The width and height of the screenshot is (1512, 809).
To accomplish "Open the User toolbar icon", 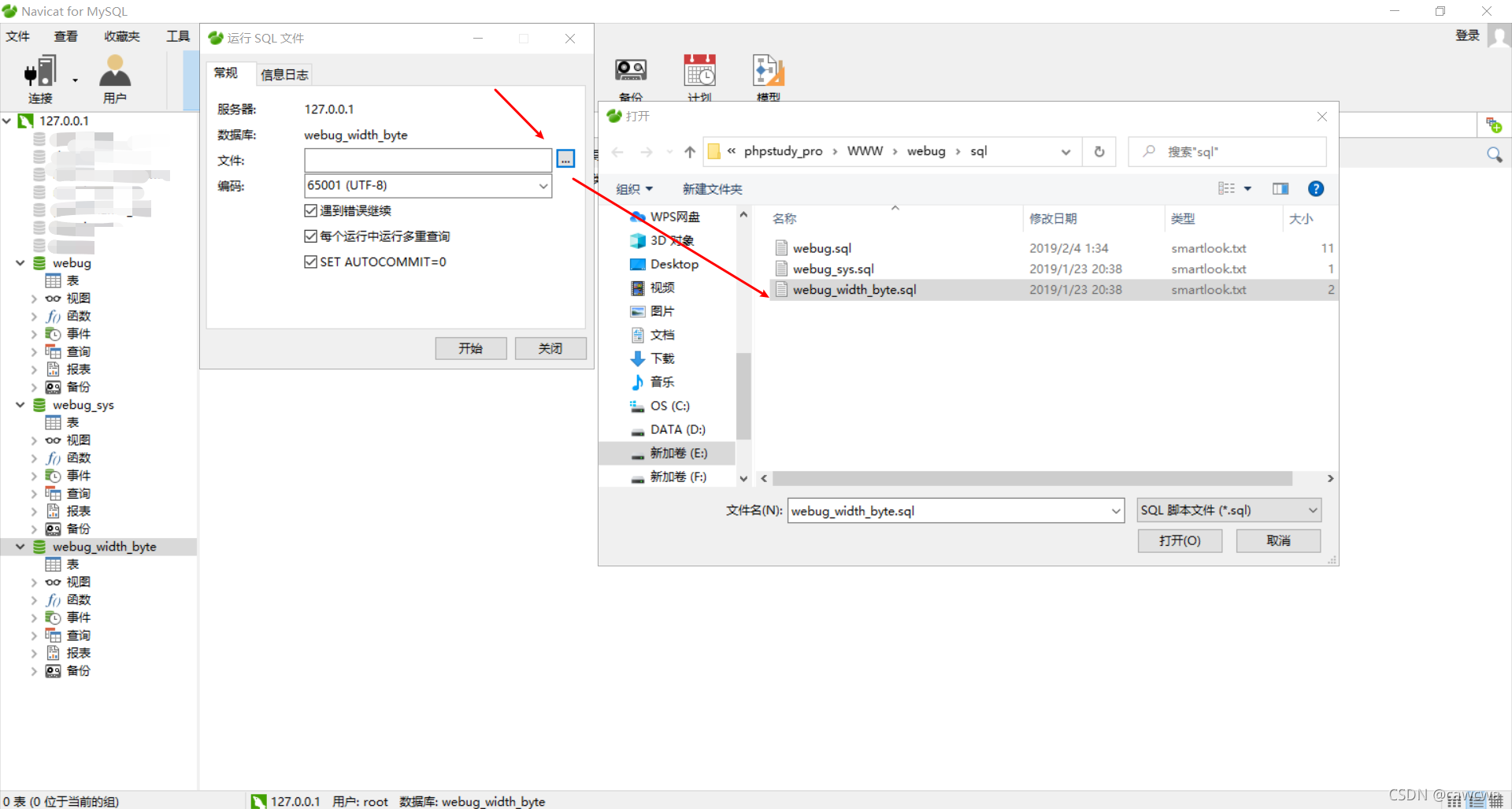I will click(115, 78).
